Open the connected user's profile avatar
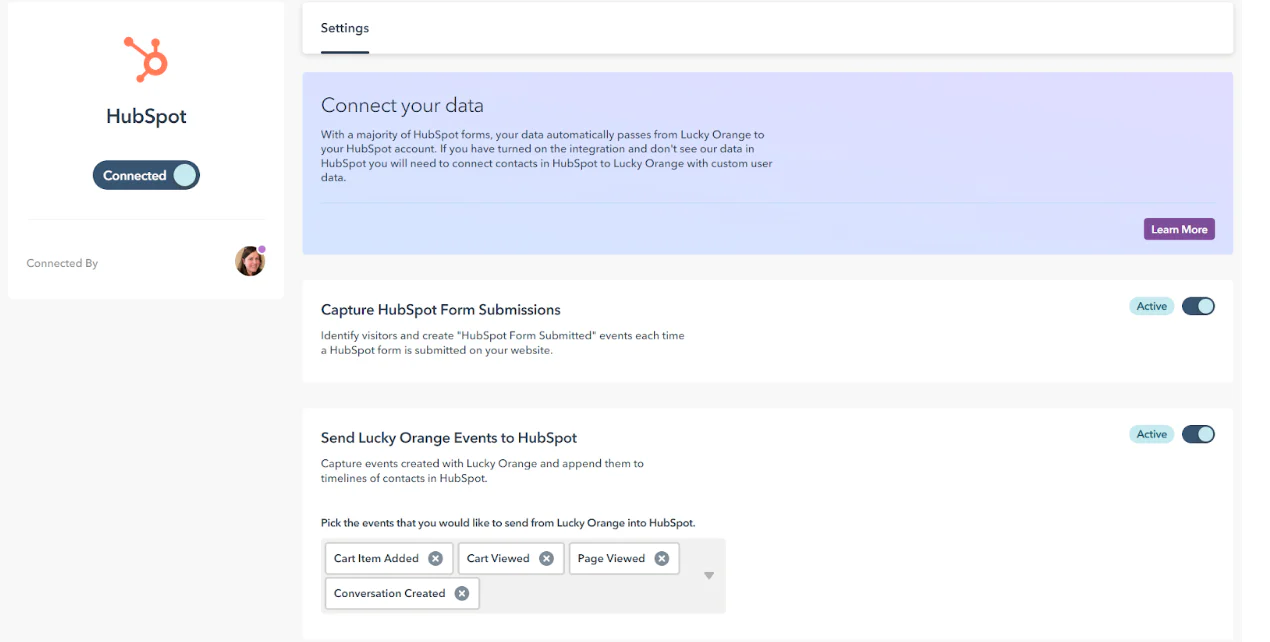Screen dimensions: 1270x642 (250, 261)
